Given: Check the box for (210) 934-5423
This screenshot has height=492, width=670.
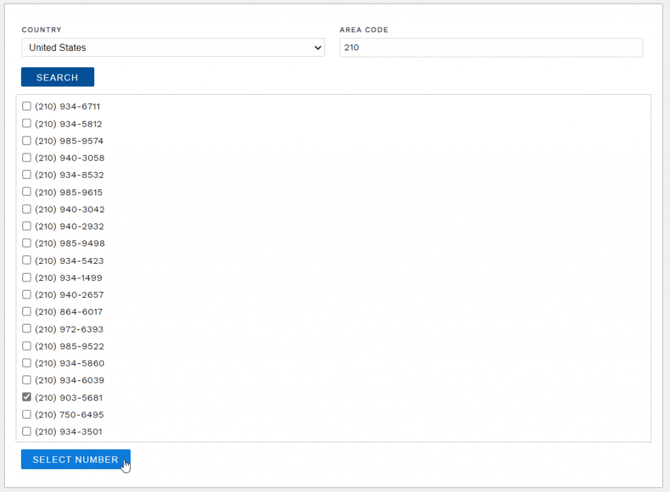Looking at the screenshot, I should tap(27, 260).
